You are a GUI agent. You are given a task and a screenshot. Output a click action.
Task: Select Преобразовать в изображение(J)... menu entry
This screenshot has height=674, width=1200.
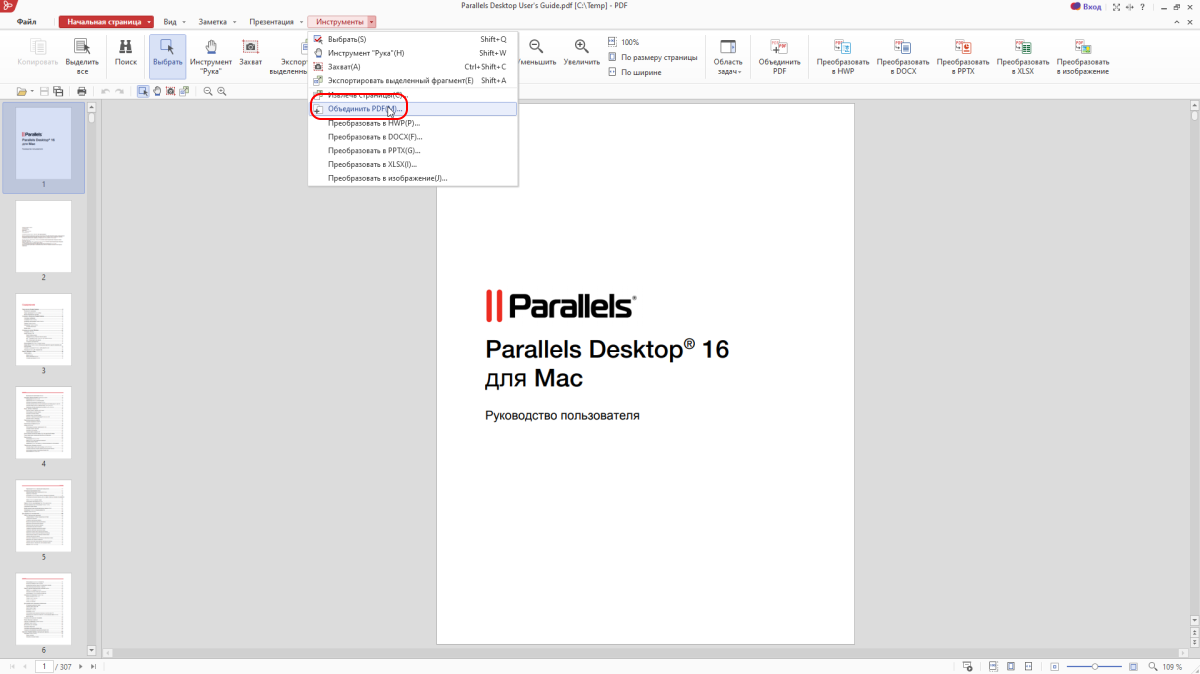[413, 178]
